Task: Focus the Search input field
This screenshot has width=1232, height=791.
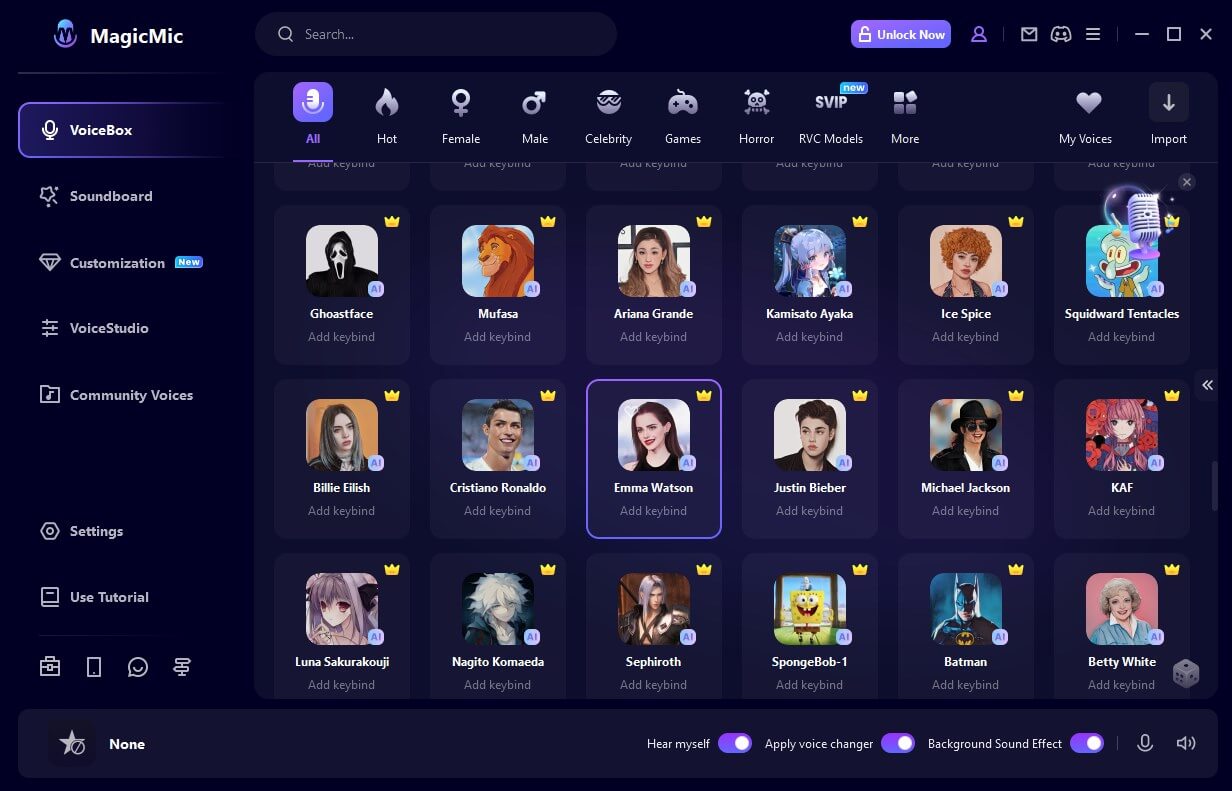Action: coord(436,34)
